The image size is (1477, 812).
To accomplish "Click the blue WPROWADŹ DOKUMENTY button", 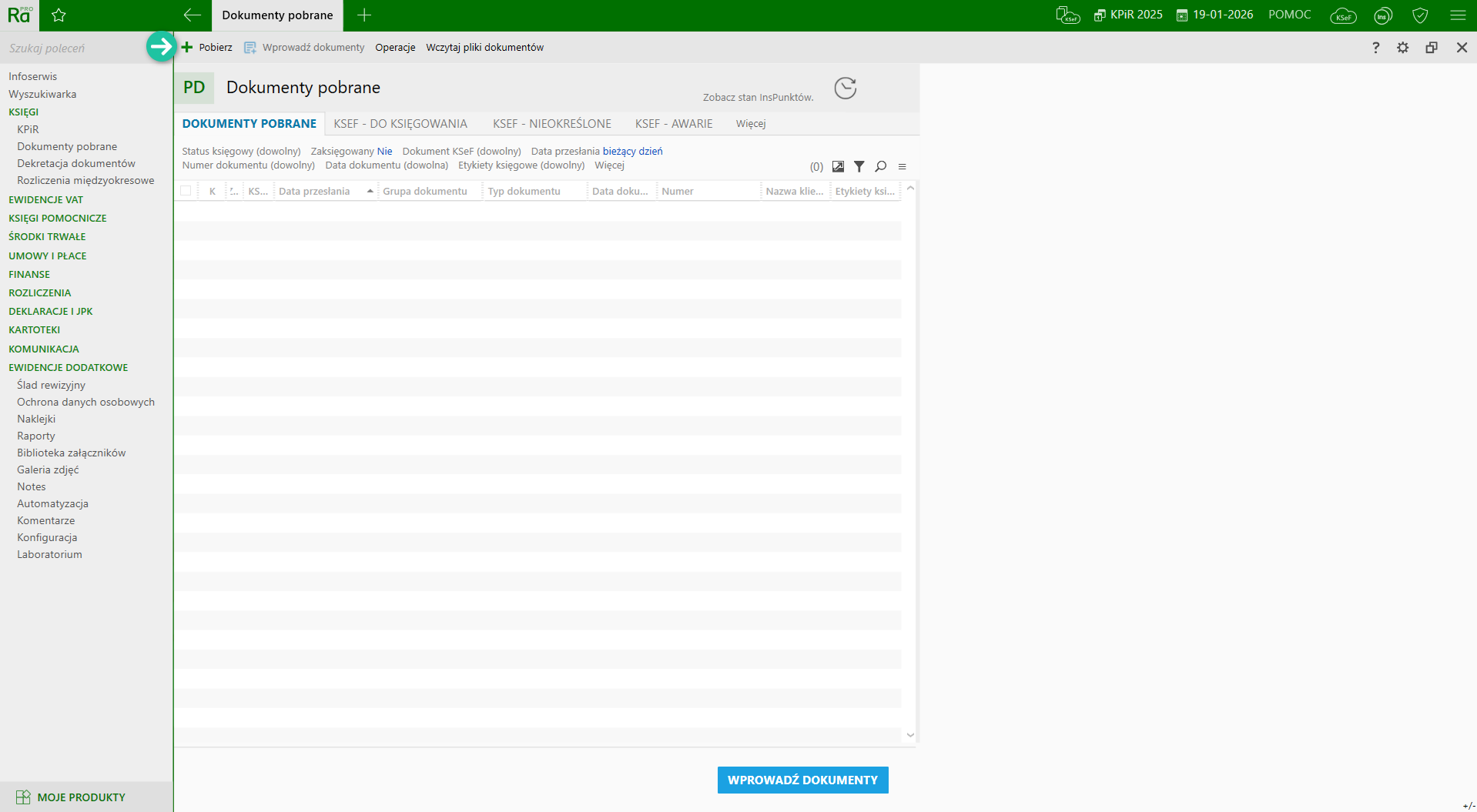I will (x=802, y=780).
